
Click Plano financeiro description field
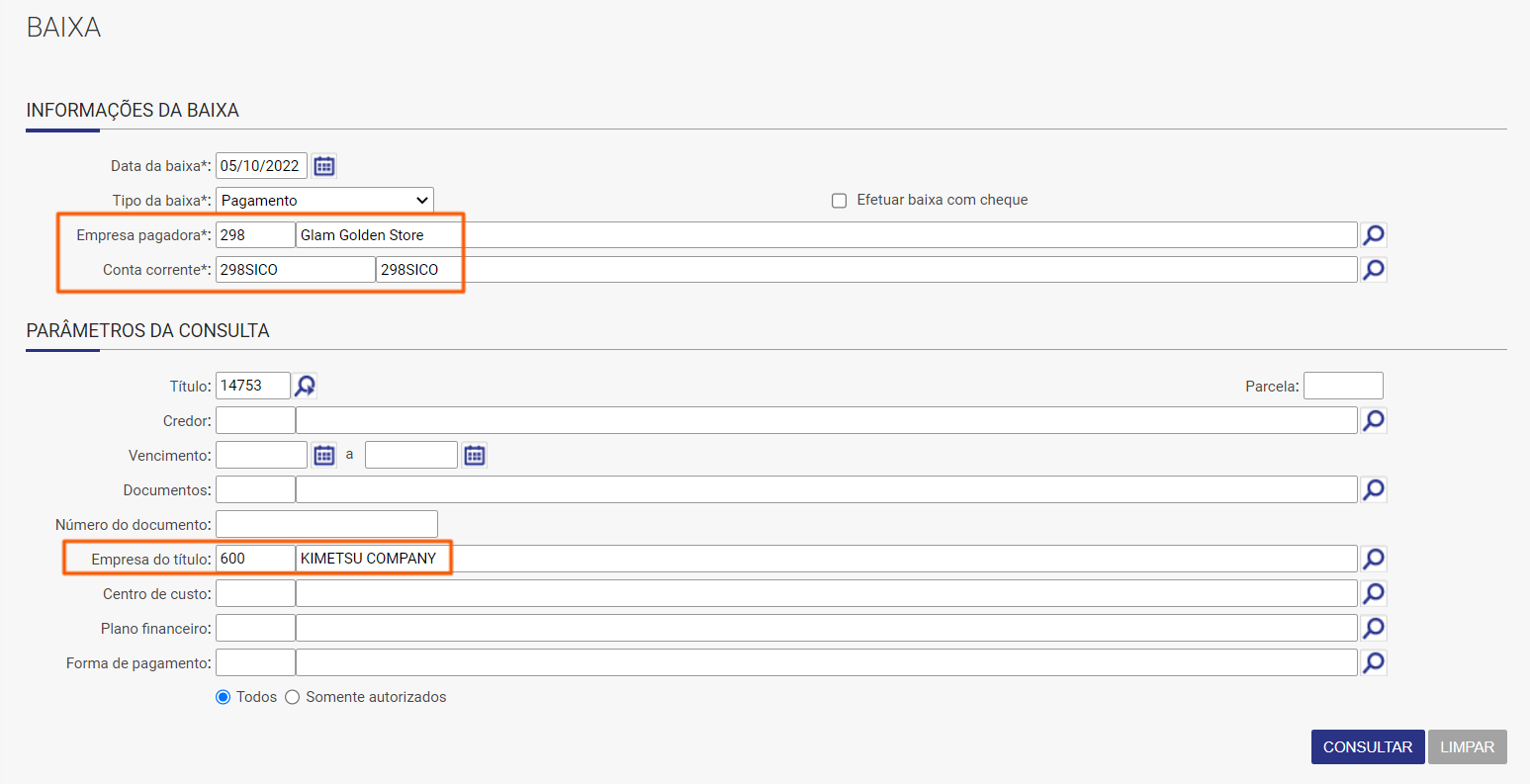[x=827, y=628]
